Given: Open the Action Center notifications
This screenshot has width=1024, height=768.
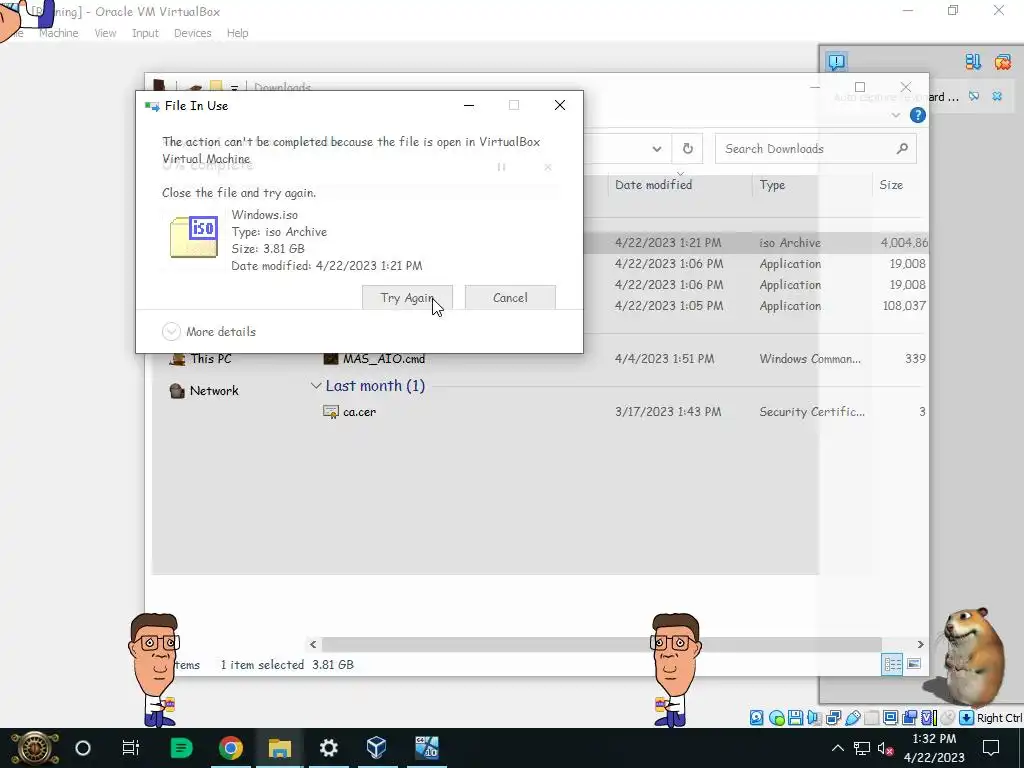Looking at the screenshot, I should [991, 748].
